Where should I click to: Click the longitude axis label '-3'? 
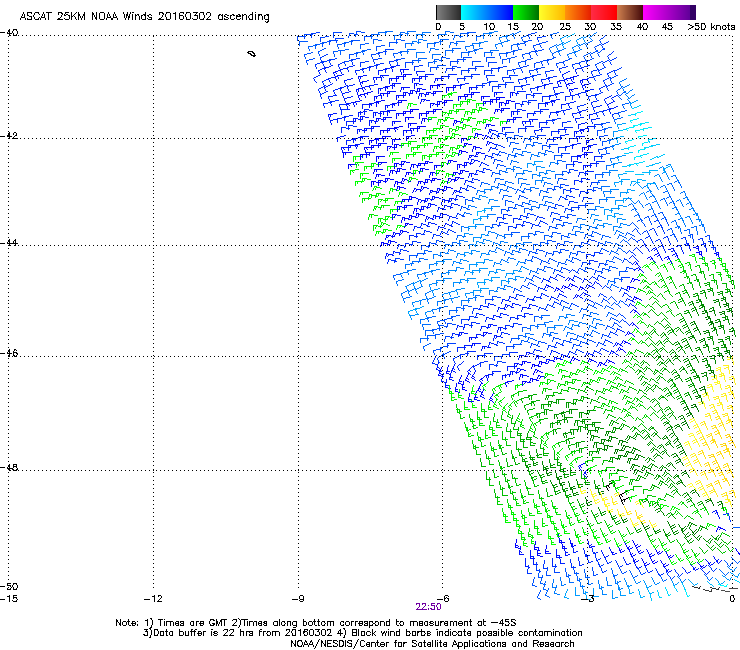(x=588, y=599)
